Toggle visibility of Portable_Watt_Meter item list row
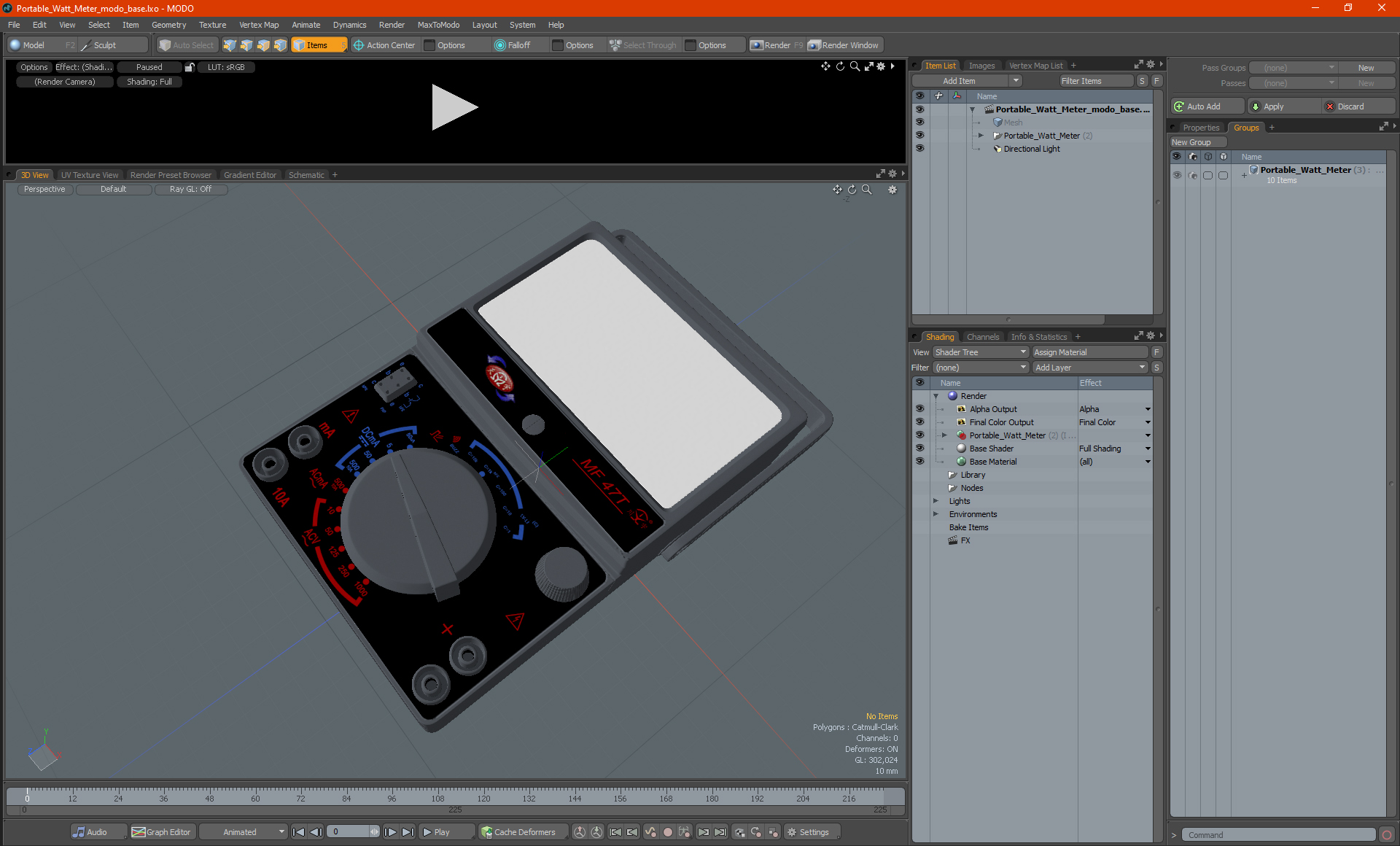The image size is (1400, 846). [x=919, y=135]
